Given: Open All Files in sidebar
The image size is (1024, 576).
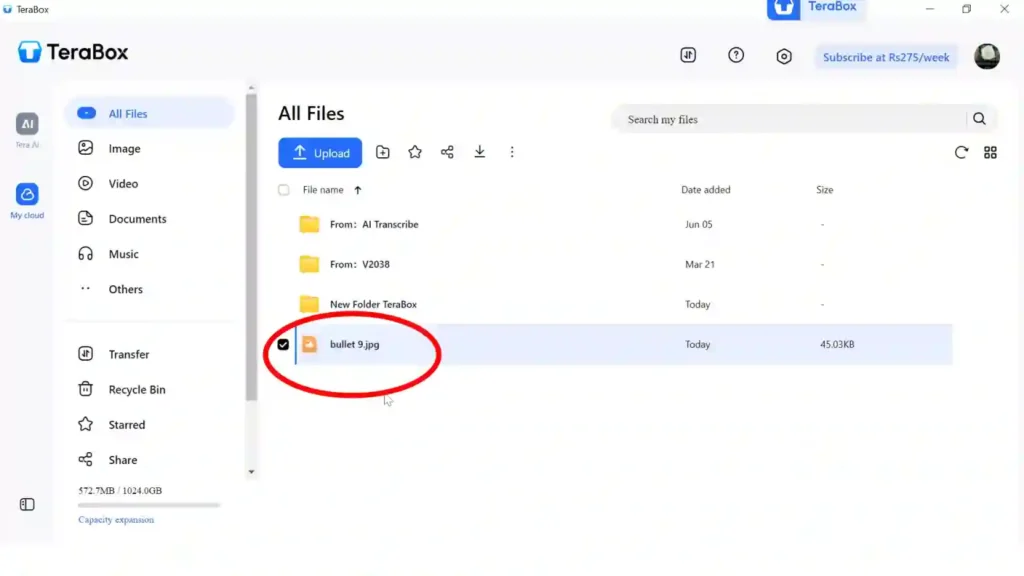Looking at the screenshot, I should pos(150,114).
